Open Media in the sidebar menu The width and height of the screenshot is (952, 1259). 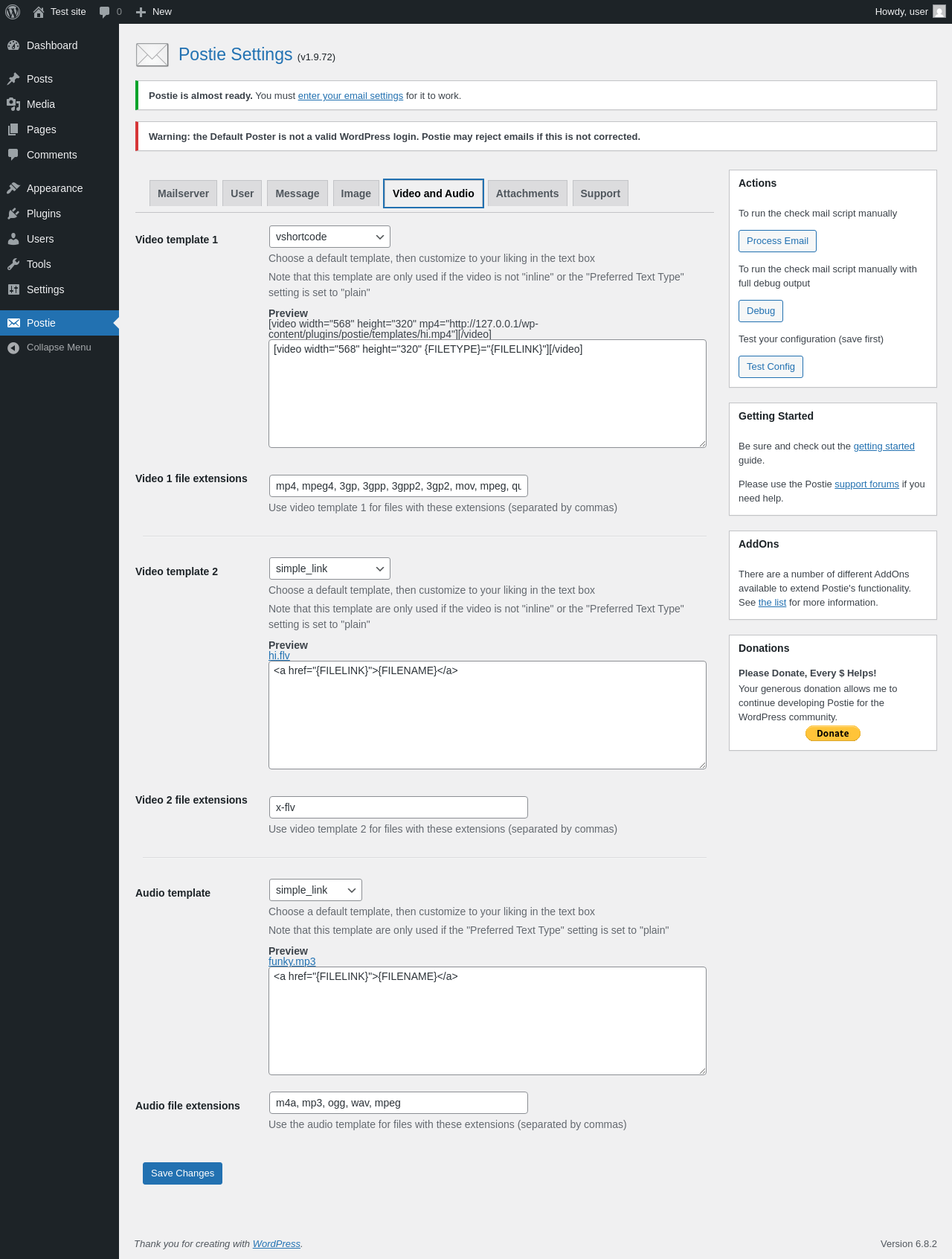(x=59, y=104)
